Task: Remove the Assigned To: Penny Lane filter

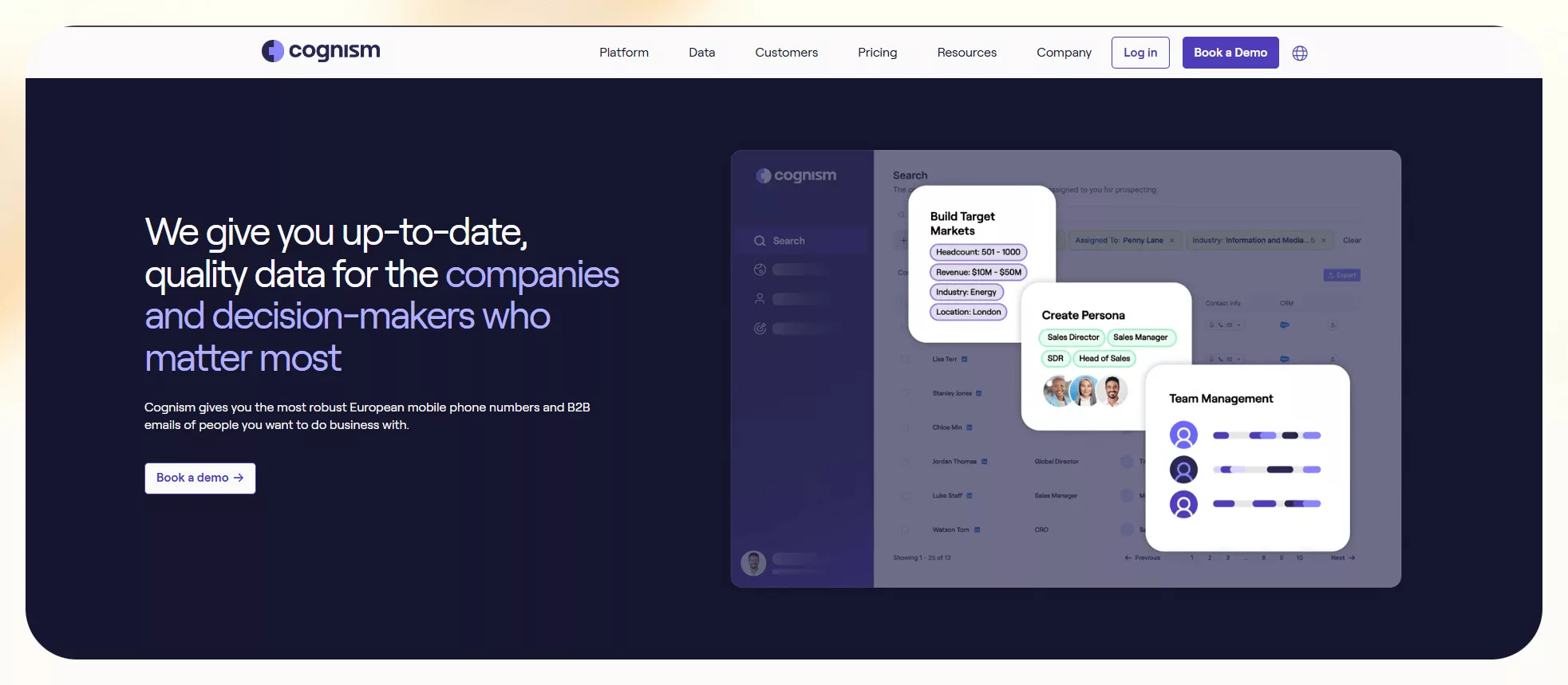Action: coord(1171,241)
